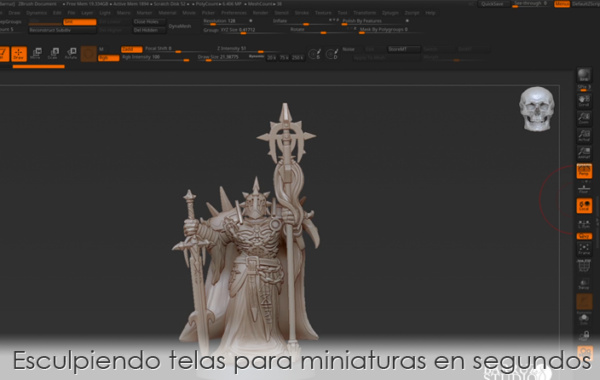
Task: Click the Frame mesh icon
Action: [x=584, y=249]
